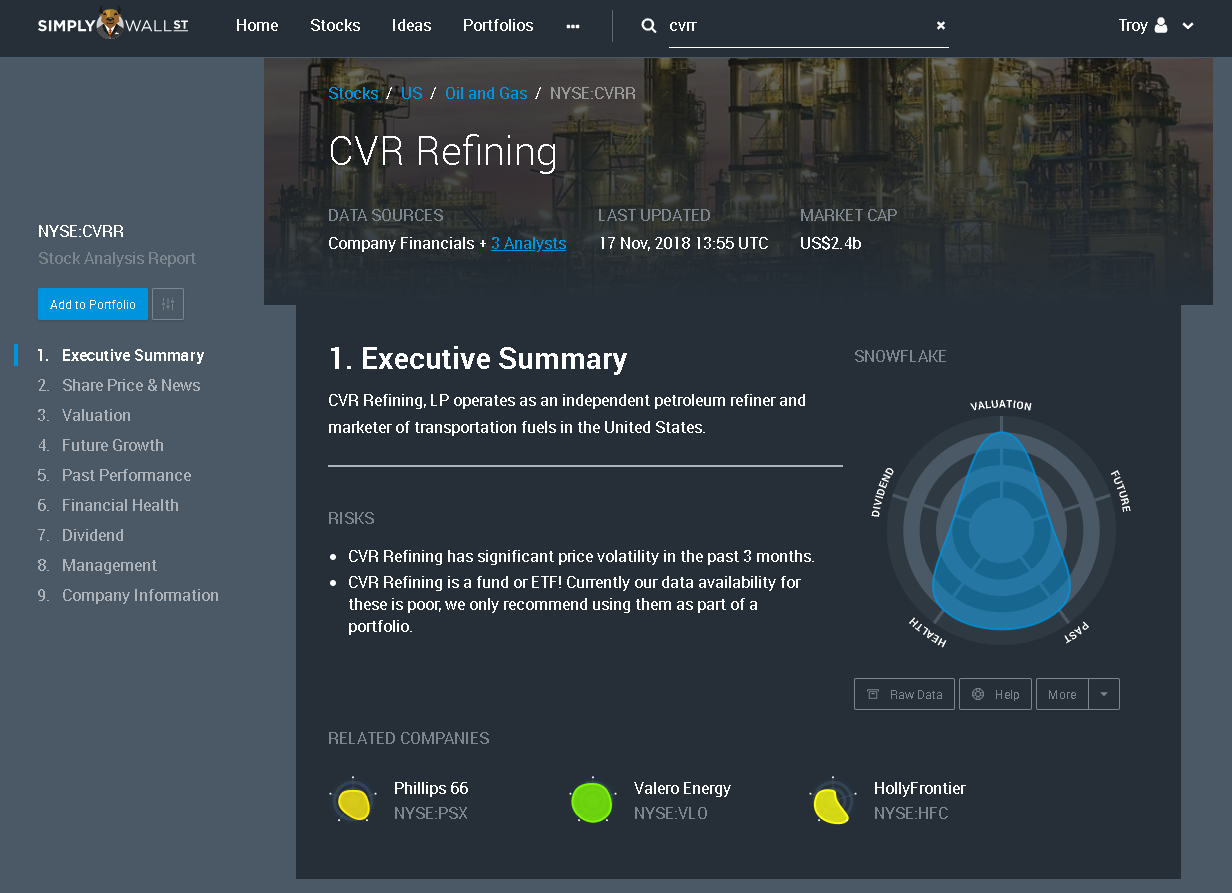Click the NYSE:CVRR sidebar heading
The width and height of the screenshot is (1232, 893).
pos(81,231)
